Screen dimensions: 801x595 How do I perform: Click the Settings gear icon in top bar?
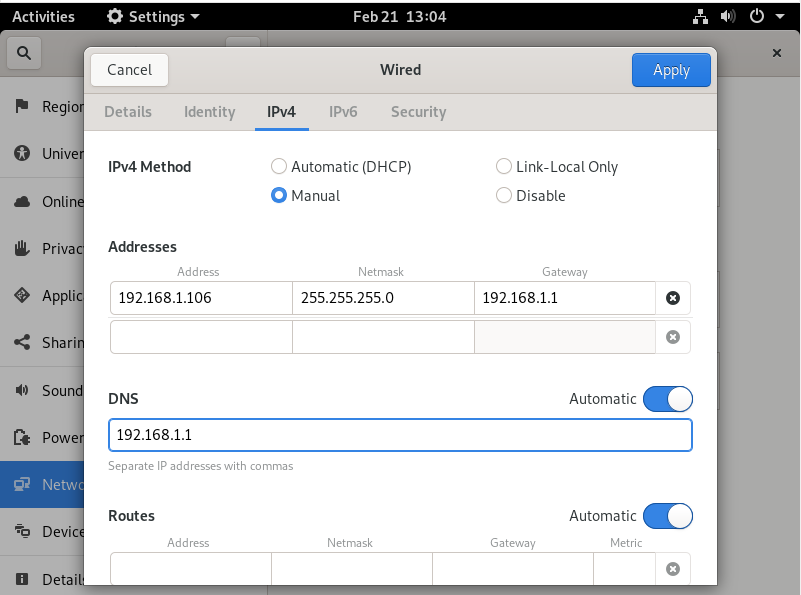pyautogui.click(x=115, y=16)
